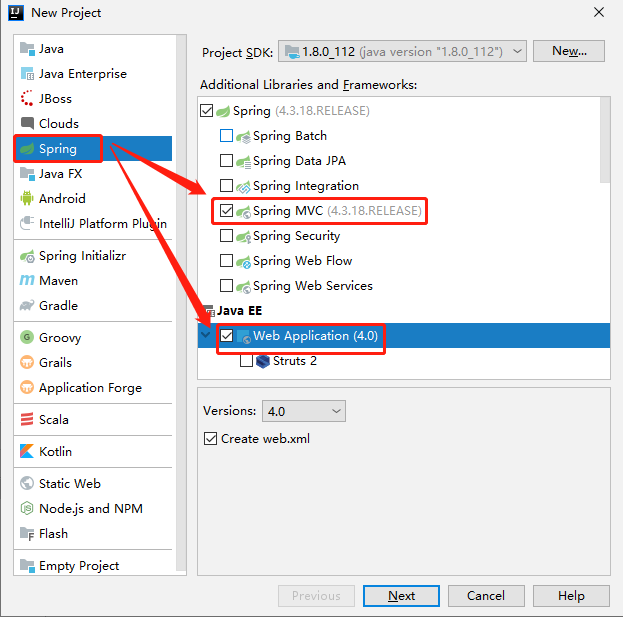Select the IntelliJ Platform Plugin icon

tap(27, 223)
